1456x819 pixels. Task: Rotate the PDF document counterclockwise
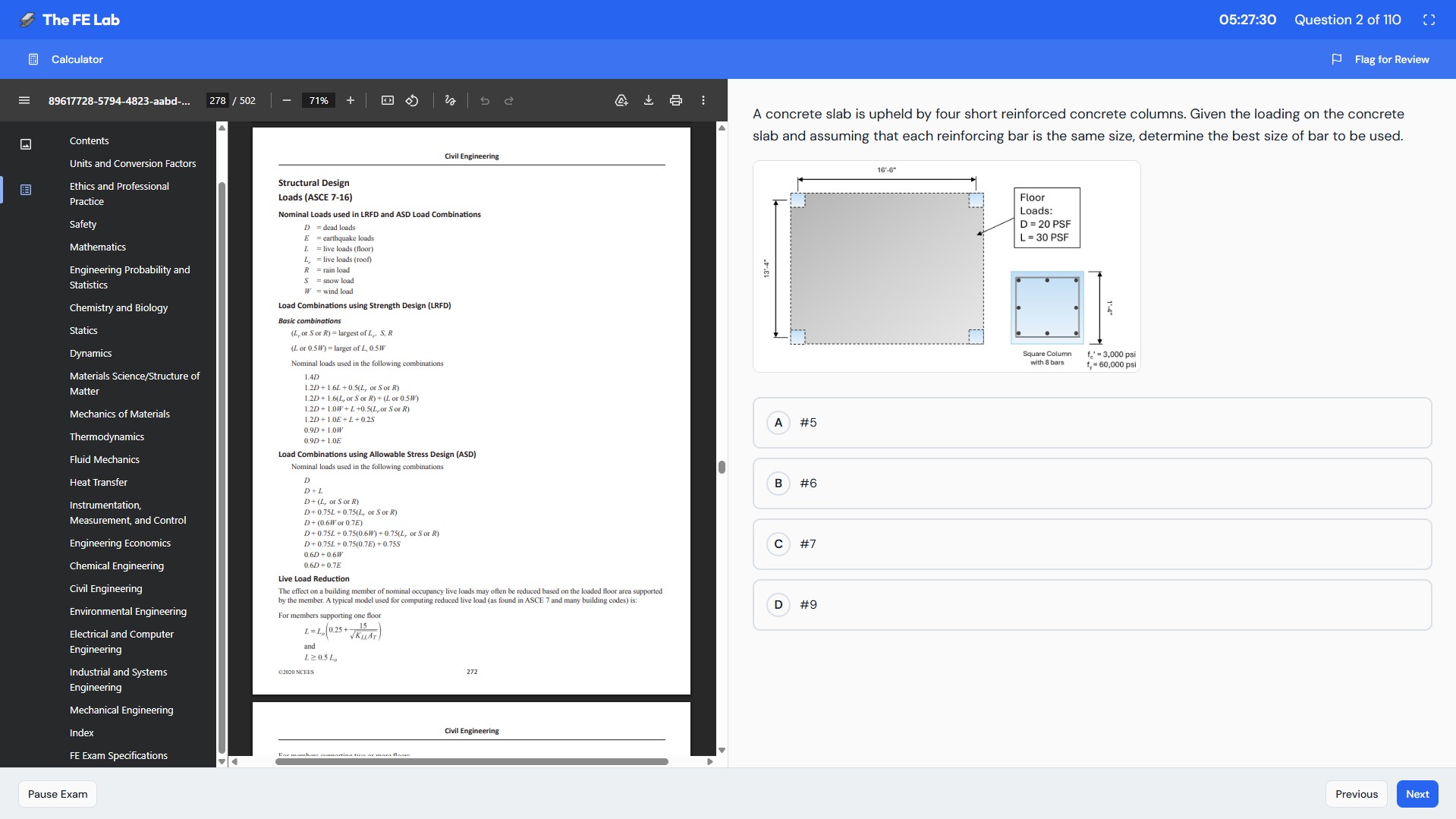click(x=412, y=100)
